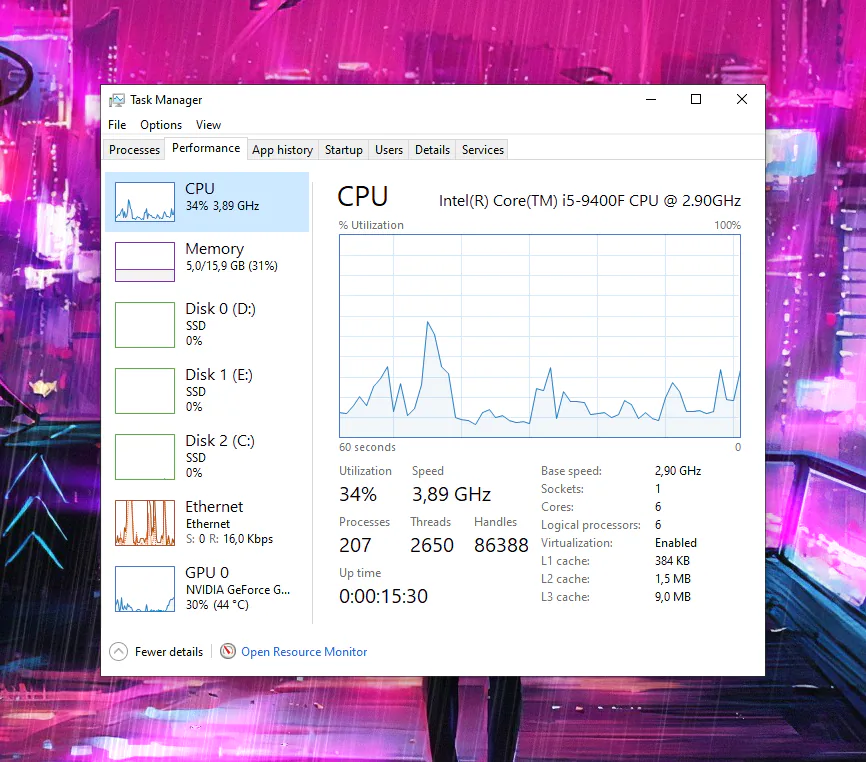Screen dimensions: 866x762
Task: Switch to the Details tab
Action: tap(432, 150)
